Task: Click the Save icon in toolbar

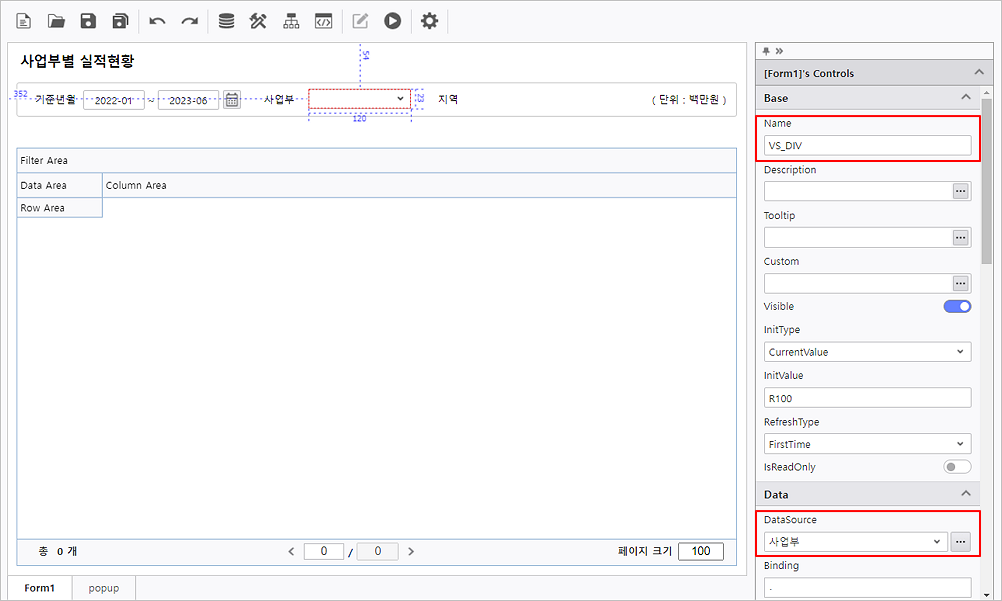Action: click(88, 21)
